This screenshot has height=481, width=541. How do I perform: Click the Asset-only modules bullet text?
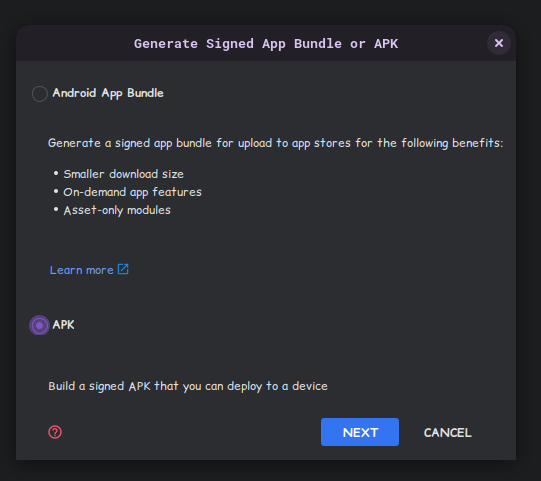(x=117, y=210)
